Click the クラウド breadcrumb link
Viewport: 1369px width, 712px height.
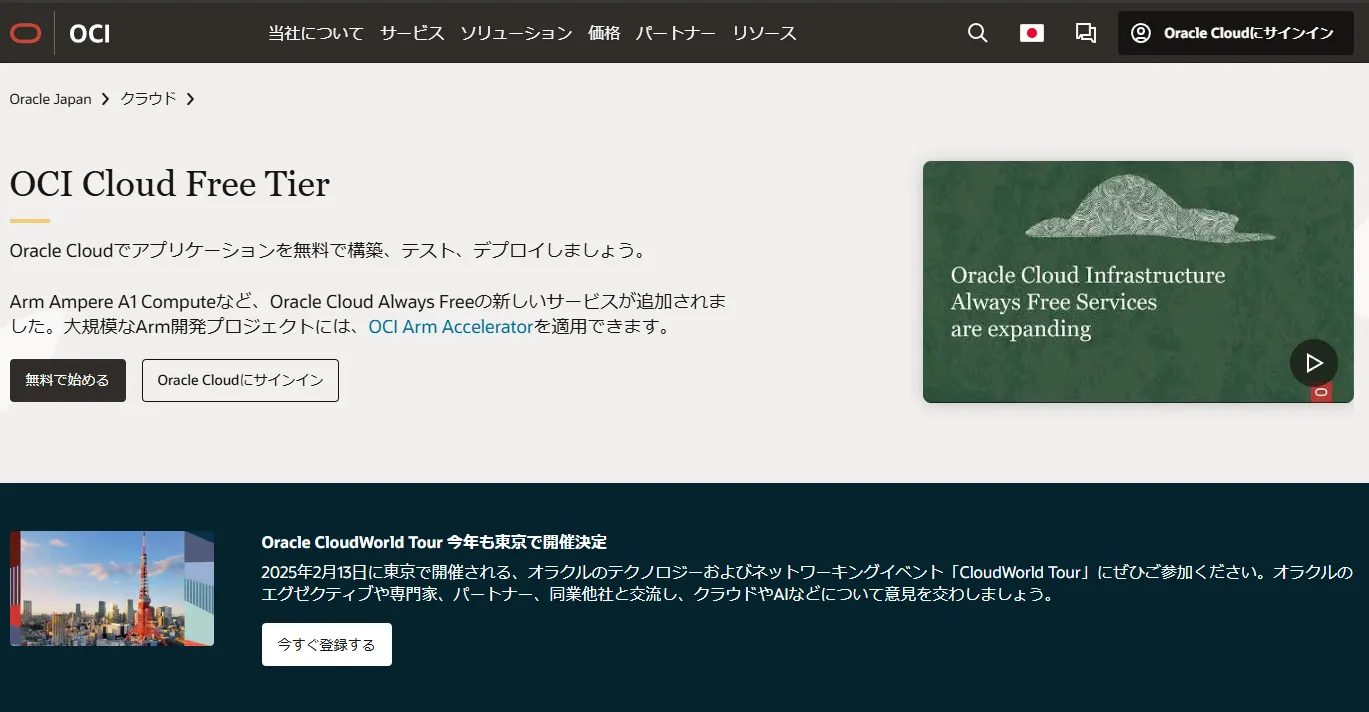tap(148, 99)
